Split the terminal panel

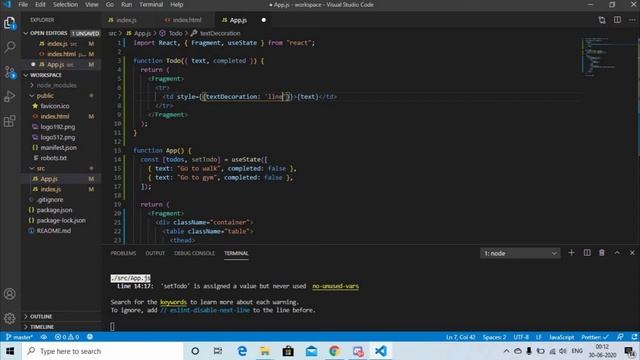tap(587, 253)
